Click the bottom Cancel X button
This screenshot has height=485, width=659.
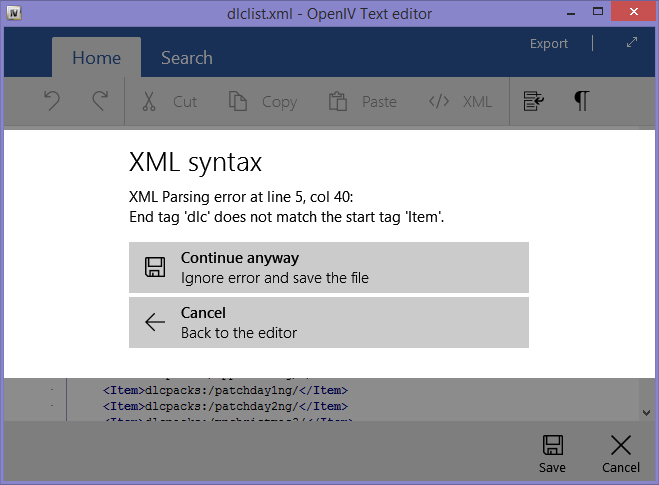point(620,453)
